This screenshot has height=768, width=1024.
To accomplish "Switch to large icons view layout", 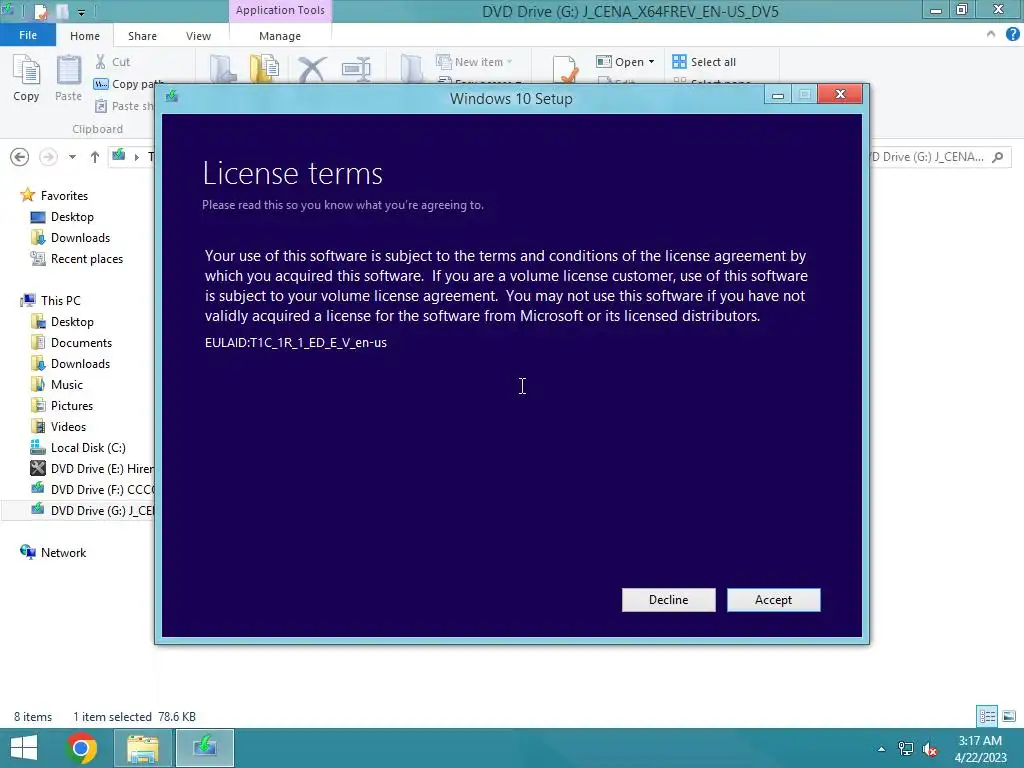I will 1008,716.
